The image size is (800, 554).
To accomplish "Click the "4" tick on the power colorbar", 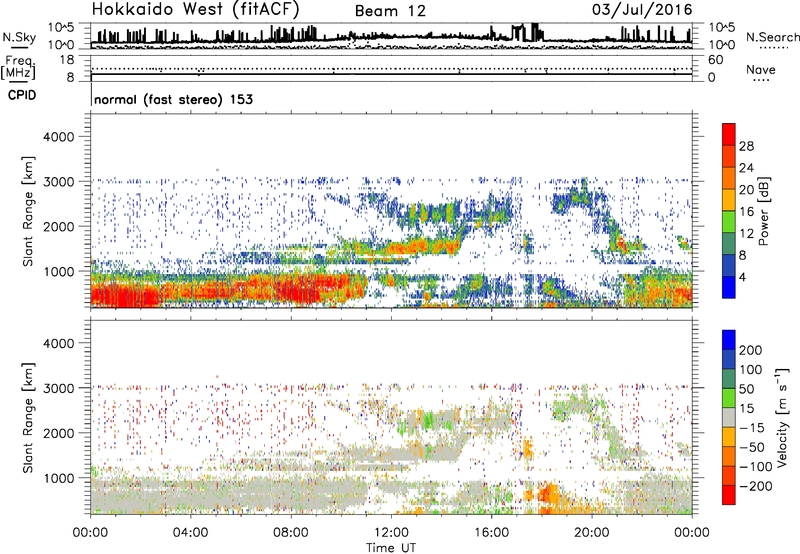I will point(743,277).
